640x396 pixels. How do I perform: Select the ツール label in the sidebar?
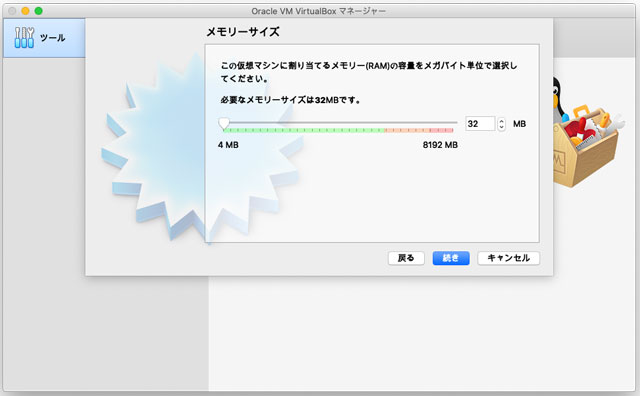(x=52, y=38)
